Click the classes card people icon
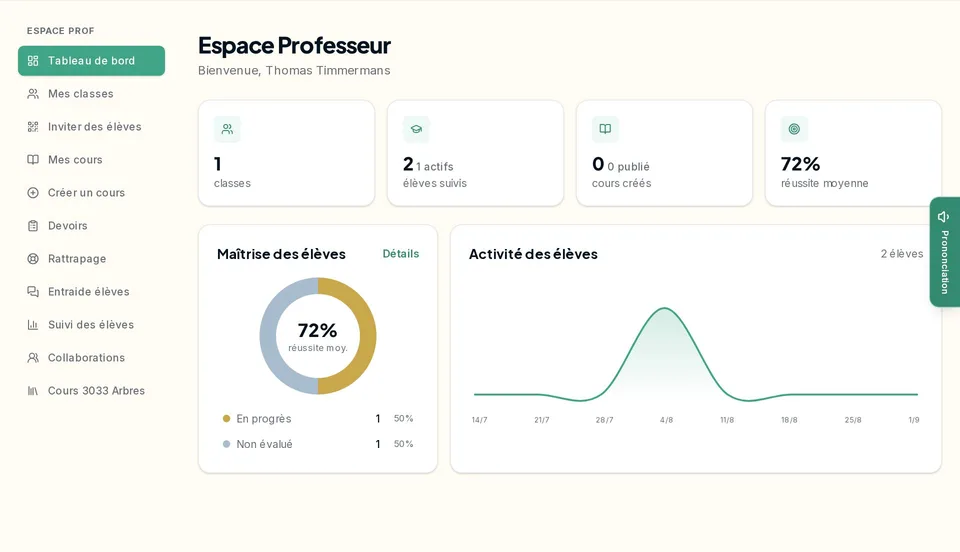Screen dimensions: 960x552 tap(227, 129)
